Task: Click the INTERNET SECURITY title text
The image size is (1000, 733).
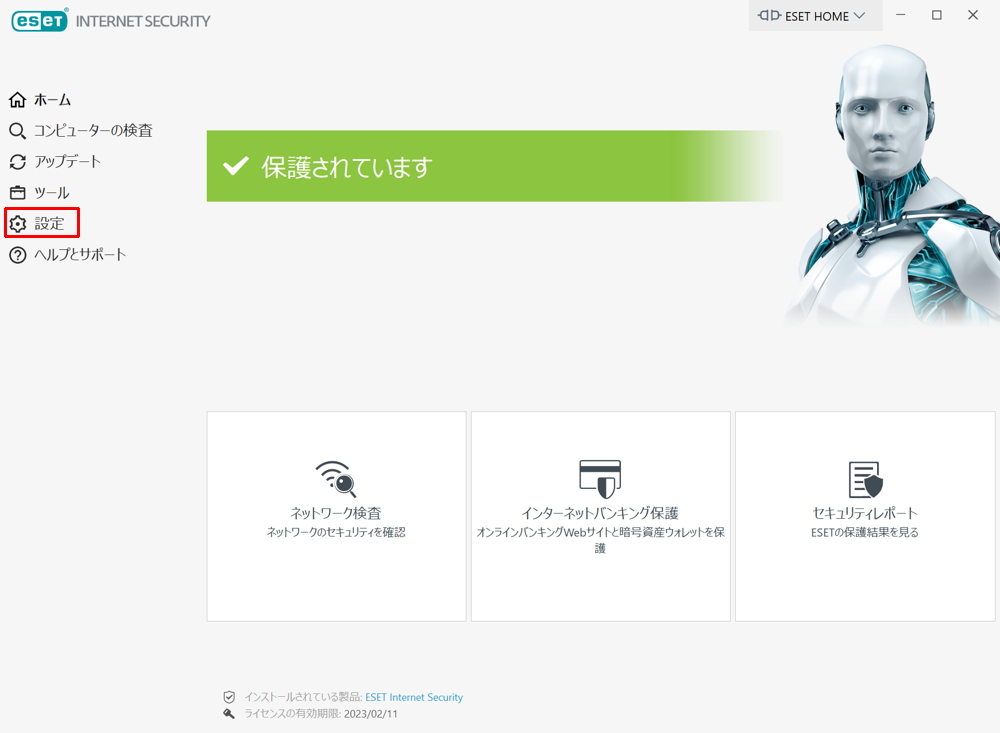Action: click(143, 21)
